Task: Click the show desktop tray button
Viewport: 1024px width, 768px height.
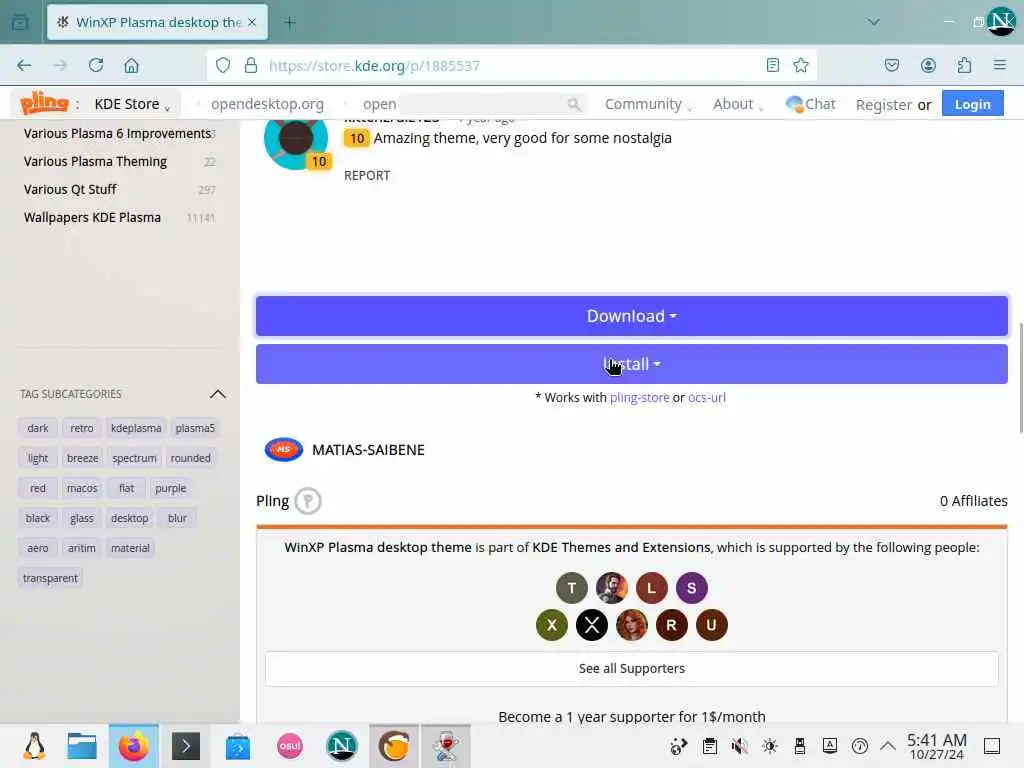Action: tap(991, 746)
